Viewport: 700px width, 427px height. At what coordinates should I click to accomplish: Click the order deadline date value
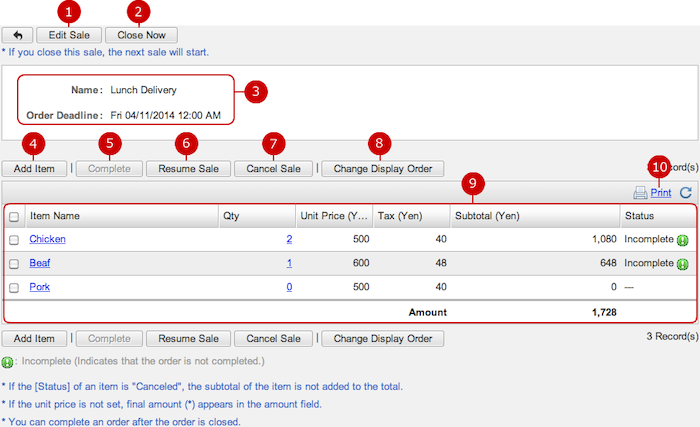click(166, 115)
